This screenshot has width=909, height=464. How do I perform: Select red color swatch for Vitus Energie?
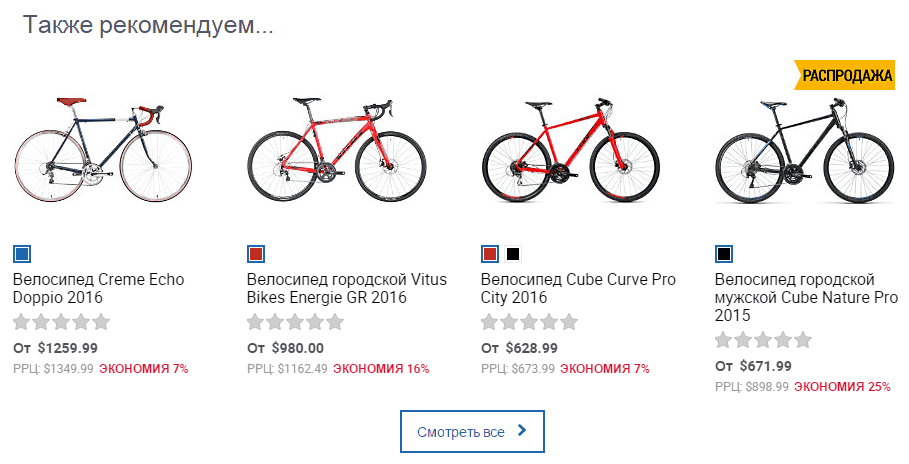(256, 253)
